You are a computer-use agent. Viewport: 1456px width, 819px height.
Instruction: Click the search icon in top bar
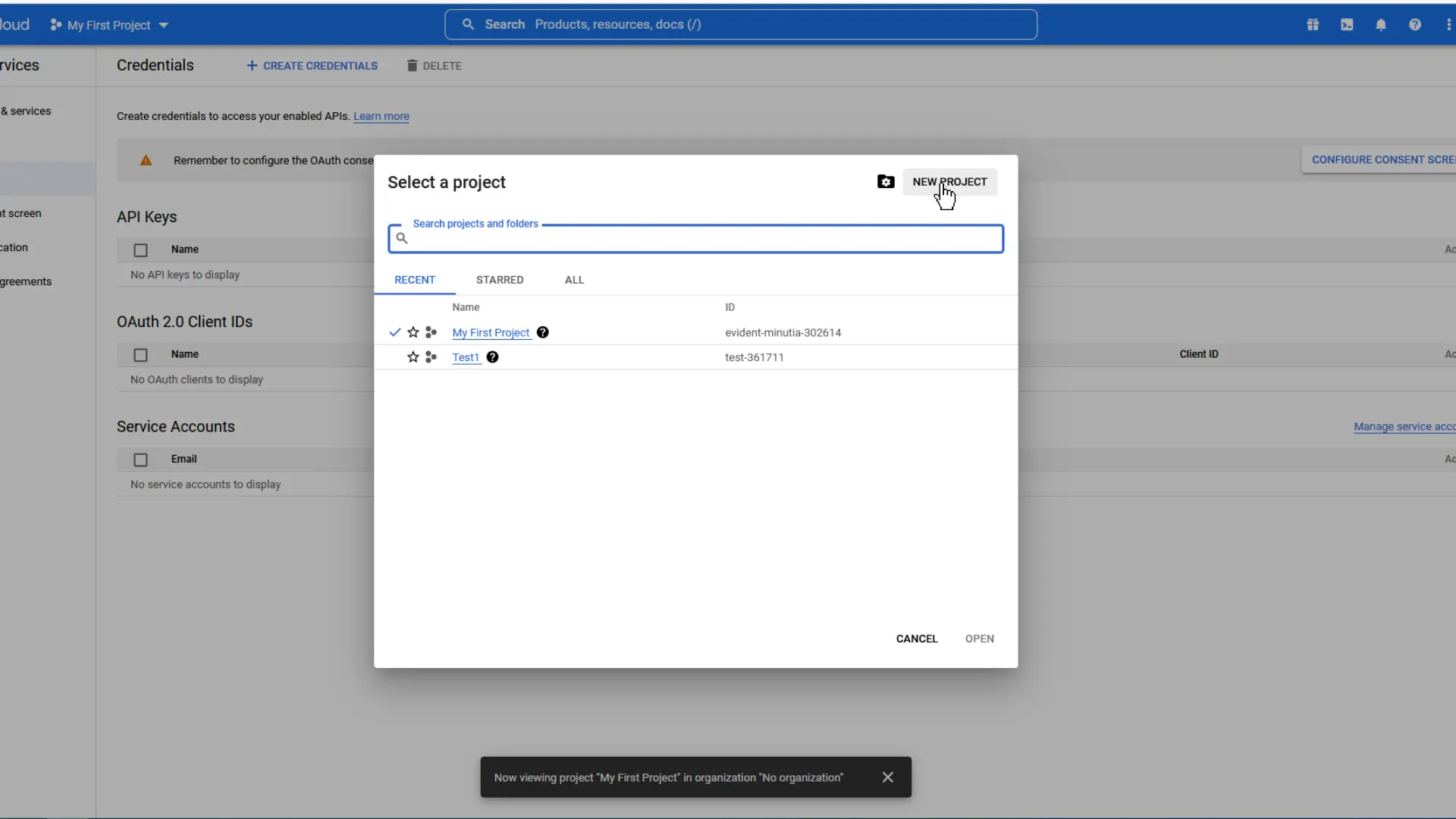(x=469, y=24)
